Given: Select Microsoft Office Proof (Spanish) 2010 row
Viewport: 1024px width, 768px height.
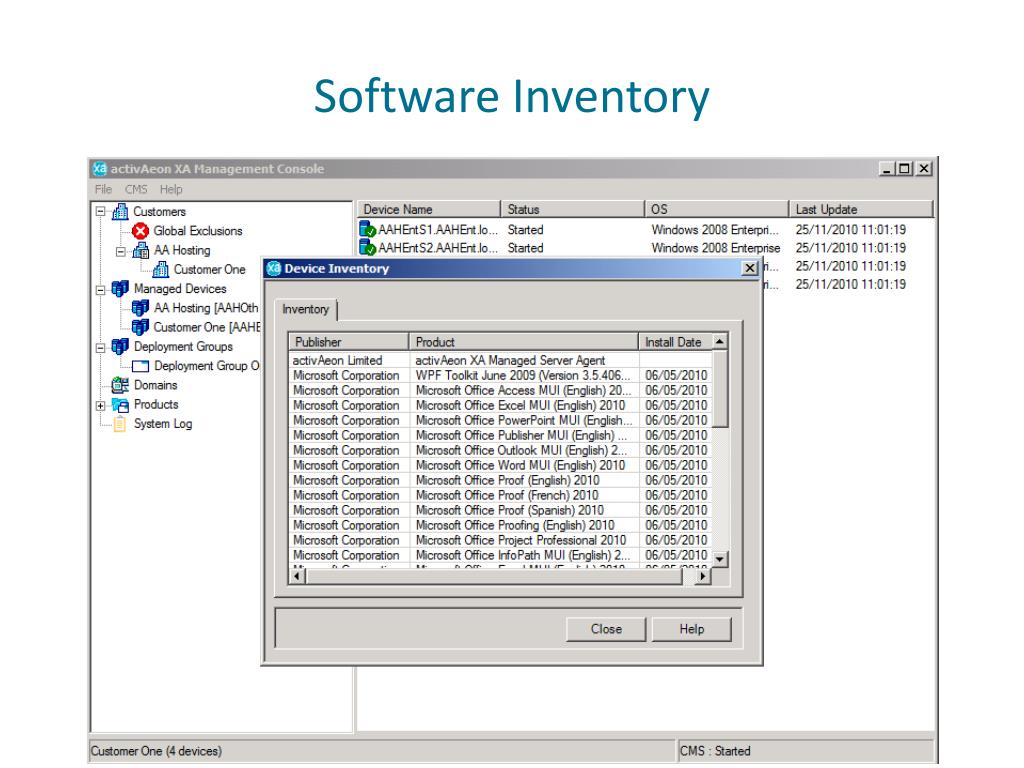Looking at the screenshot, I should coord(500,511).
